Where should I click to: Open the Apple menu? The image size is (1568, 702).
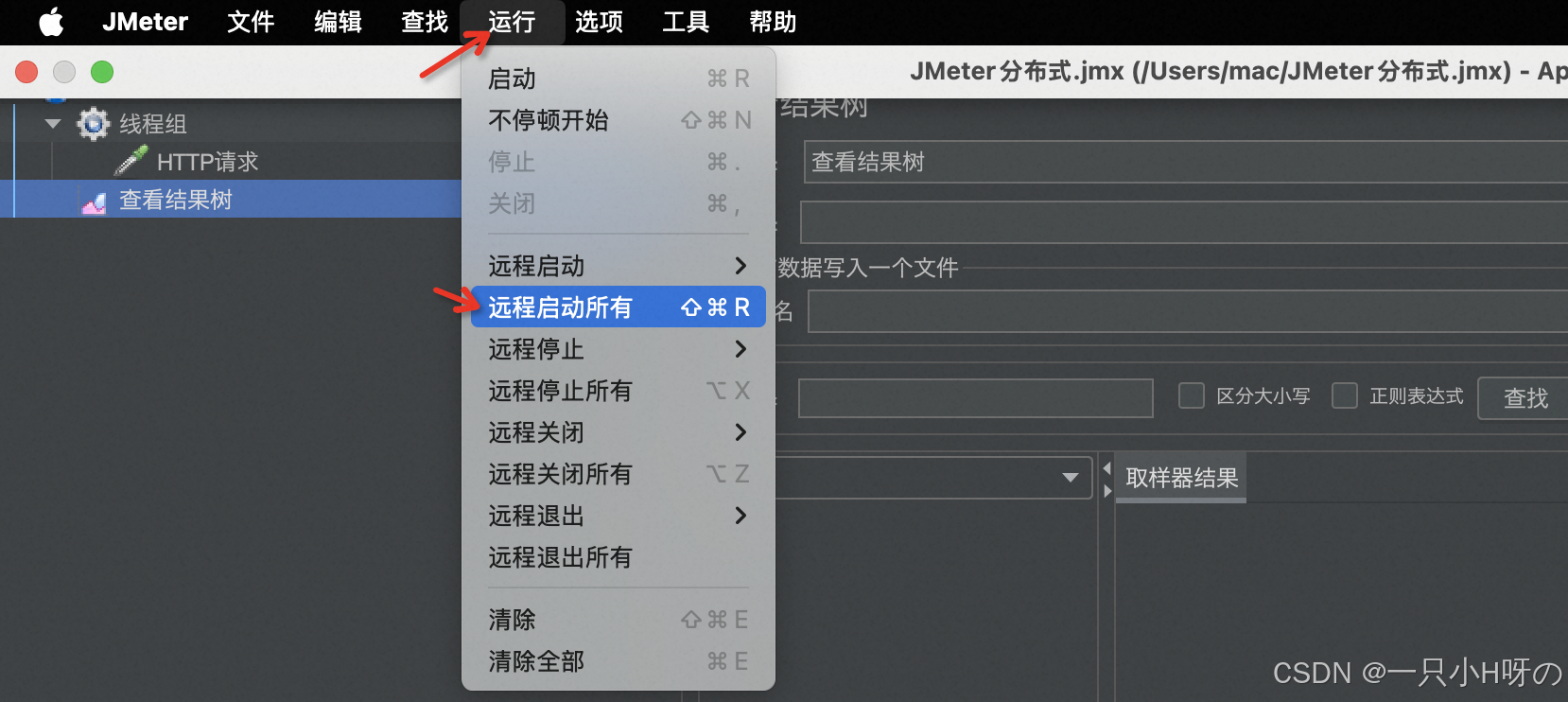click(x=51, y=22)
